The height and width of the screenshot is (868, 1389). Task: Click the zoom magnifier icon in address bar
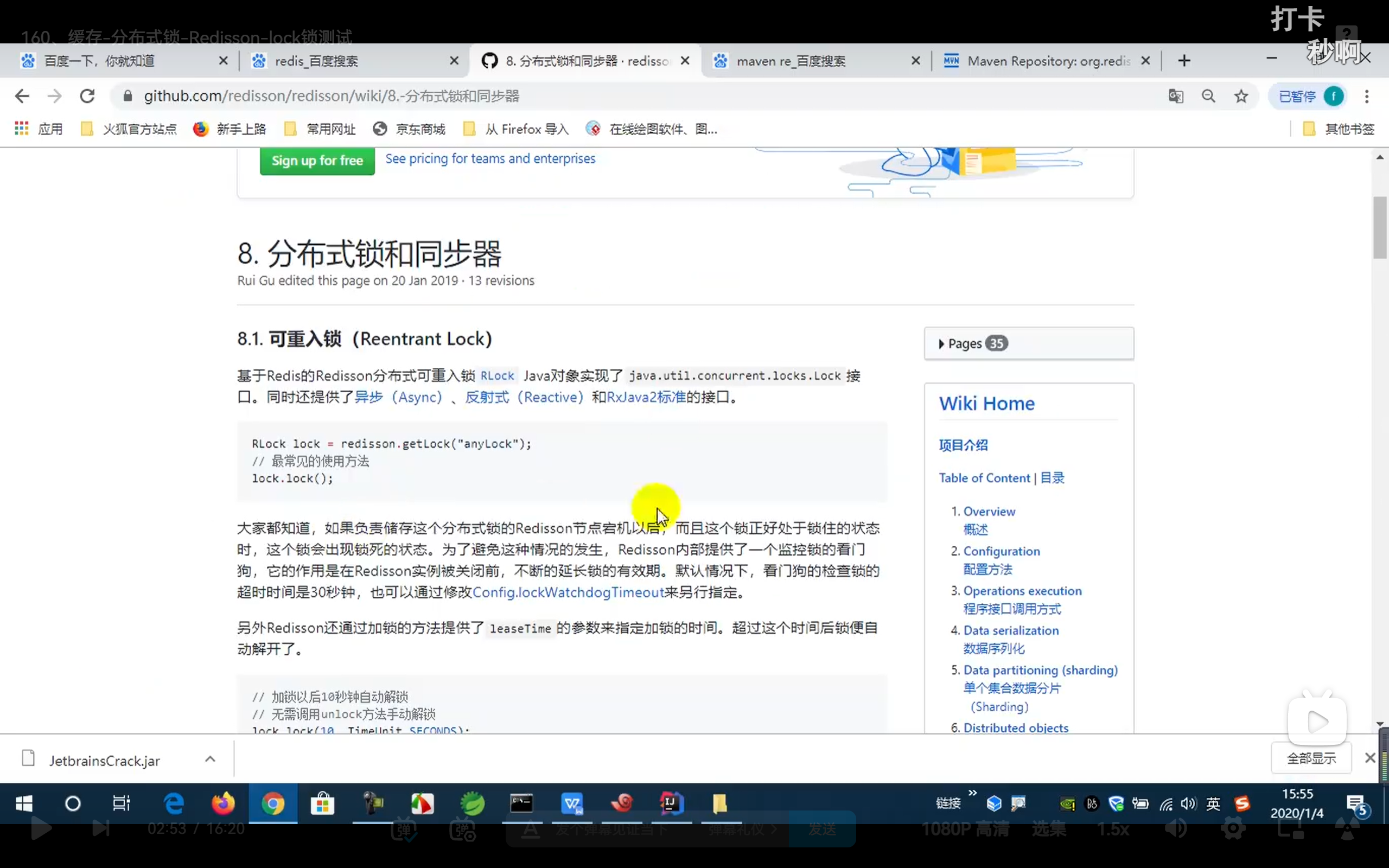[1208, 96]
